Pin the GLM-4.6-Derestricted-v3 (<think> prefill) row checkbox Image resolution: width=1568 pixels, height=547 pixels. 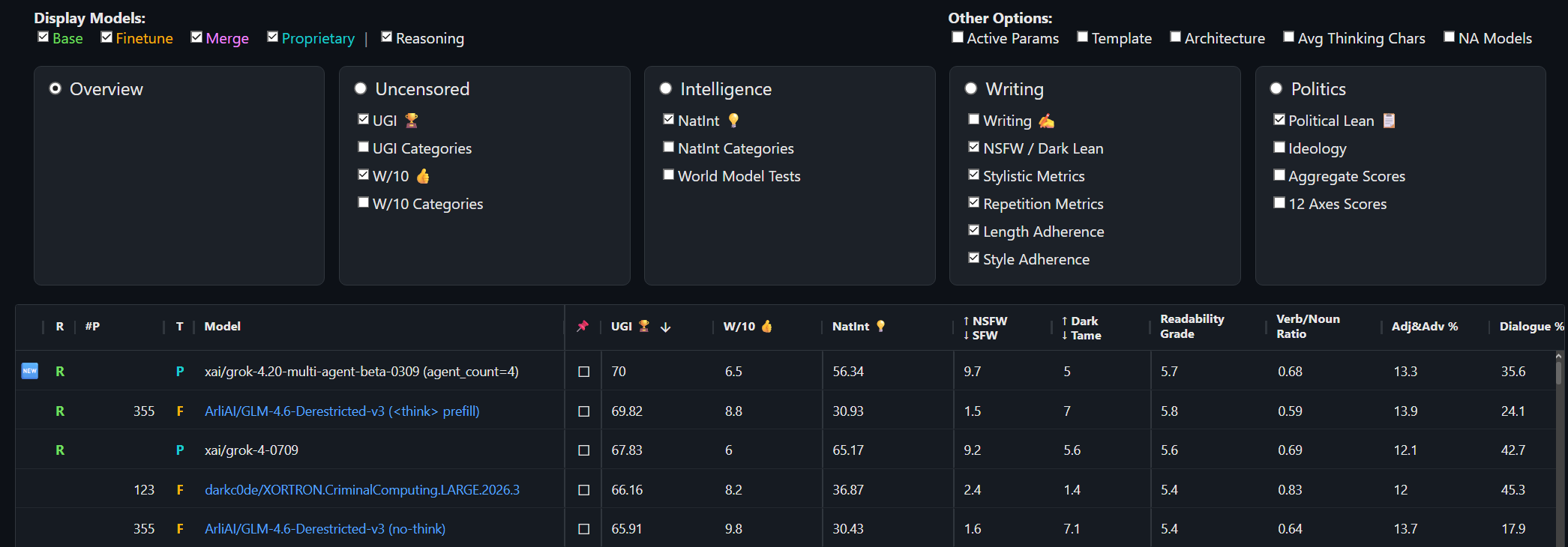coord(584,411)
